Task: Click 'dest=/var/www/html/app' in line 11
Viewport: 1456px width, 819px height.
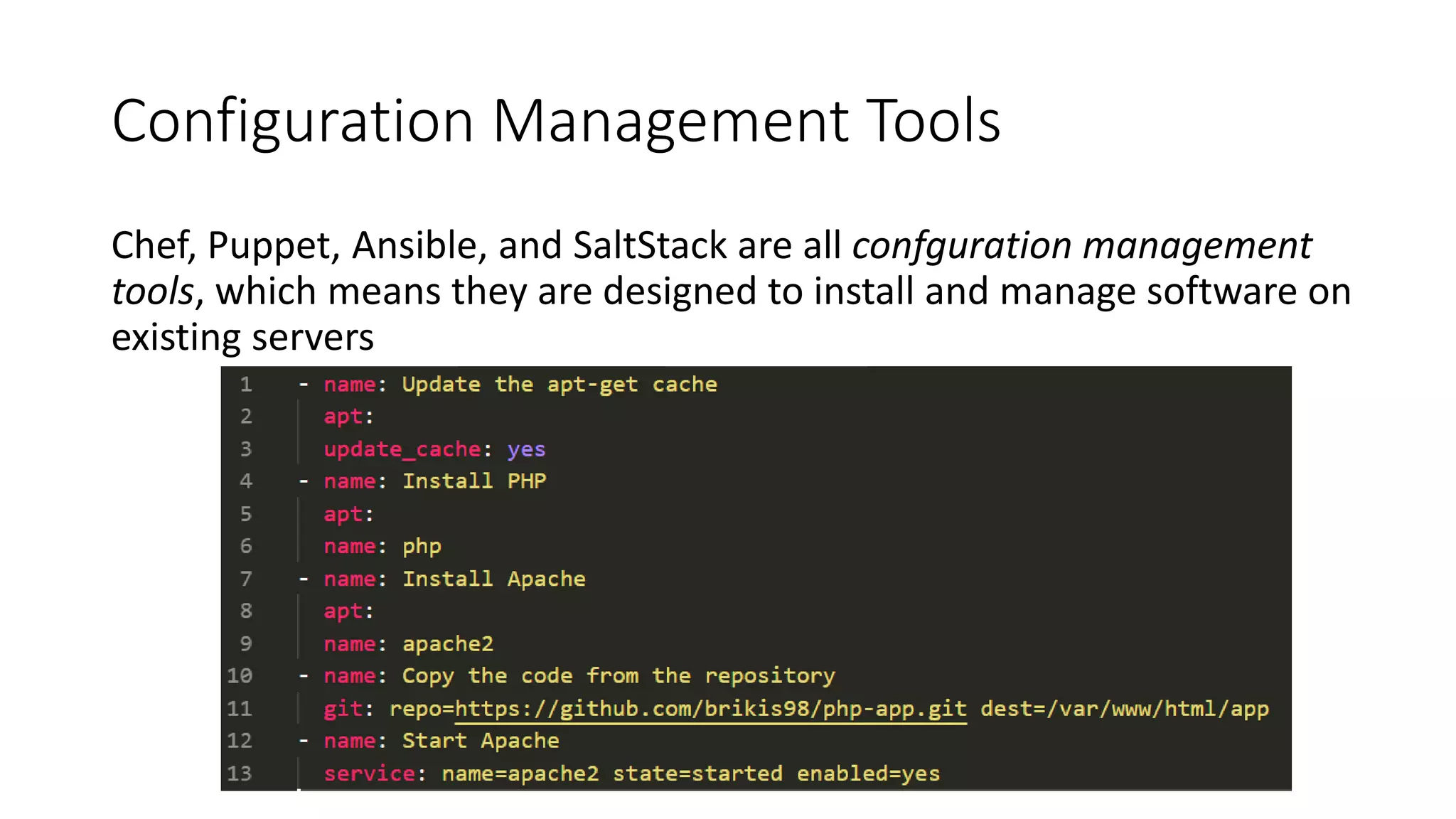Action: point(1124,709)
